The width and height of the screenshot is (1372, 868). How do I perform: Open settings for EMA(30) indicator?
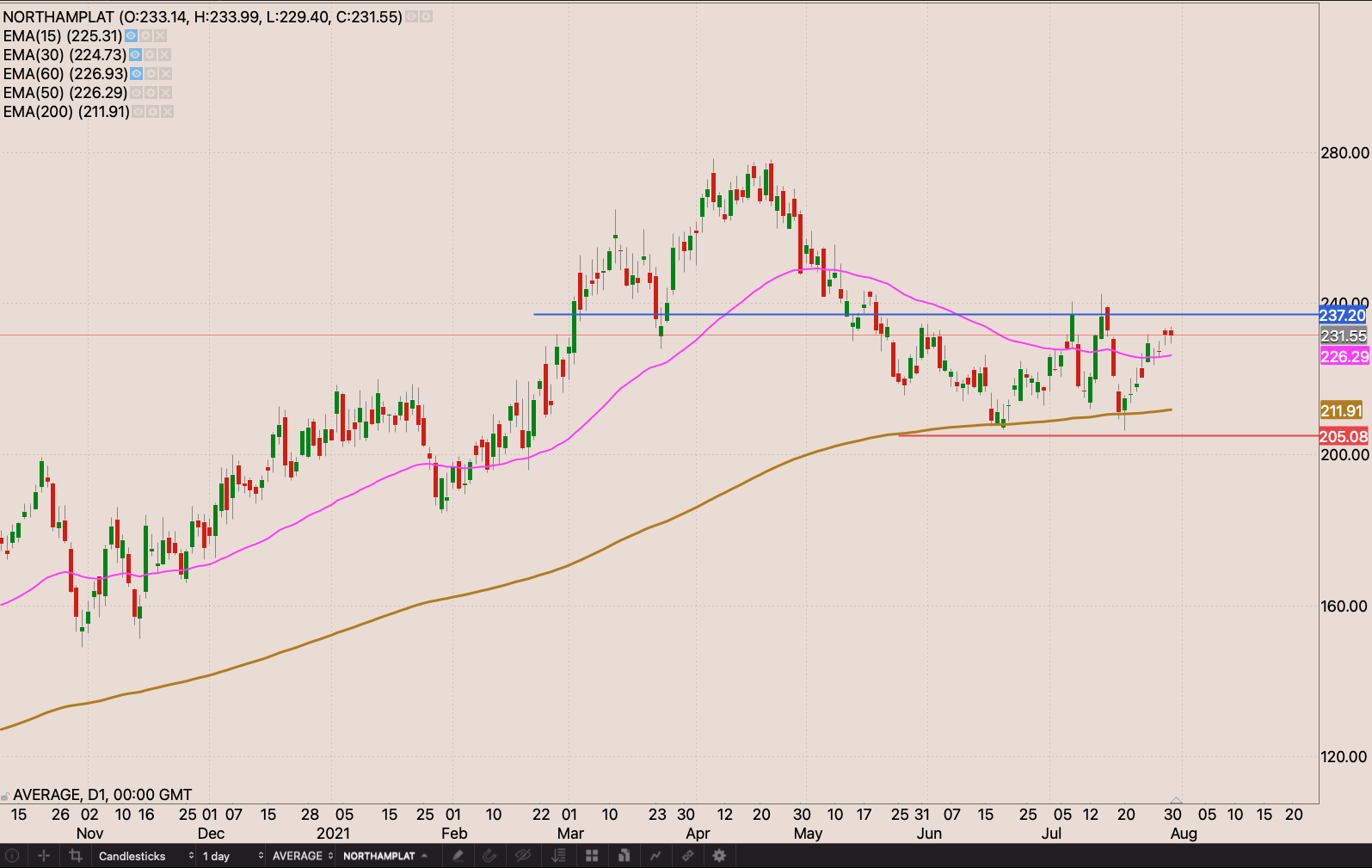(x=150, y=55)
